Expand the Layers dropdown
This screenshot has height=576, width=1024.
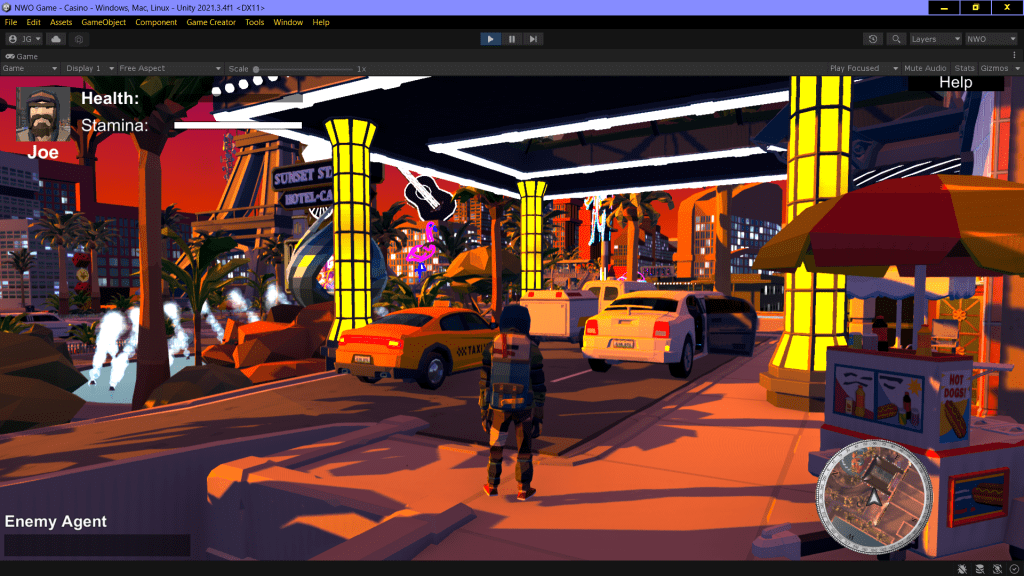point(935,39)
